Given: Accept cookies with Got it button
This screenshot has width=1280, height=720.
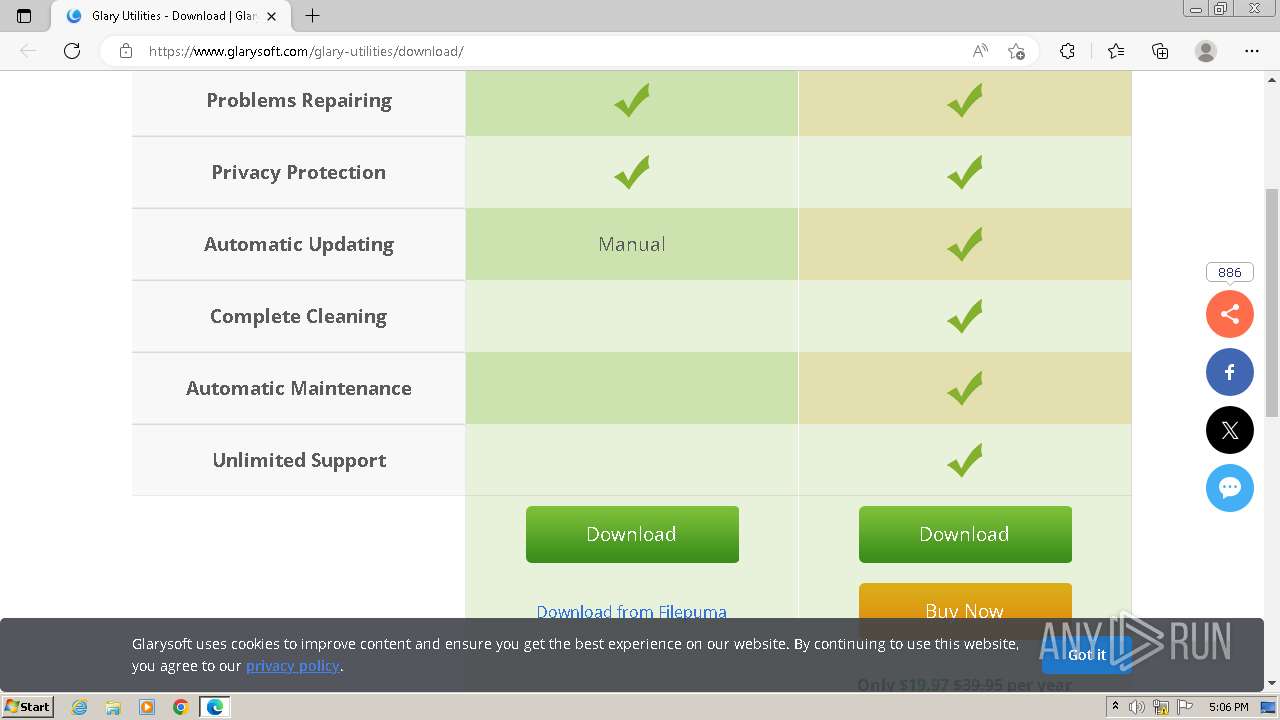Looking at the screenshot, I should 1087,654.
